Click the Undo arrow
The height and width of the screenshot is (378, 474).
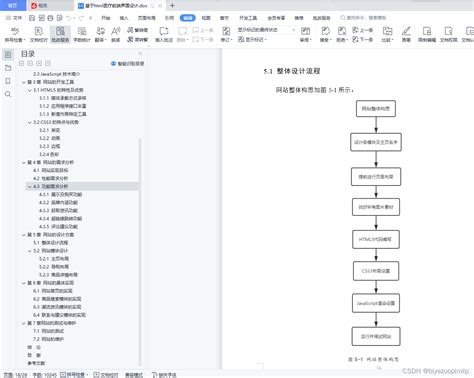(69, 18)
